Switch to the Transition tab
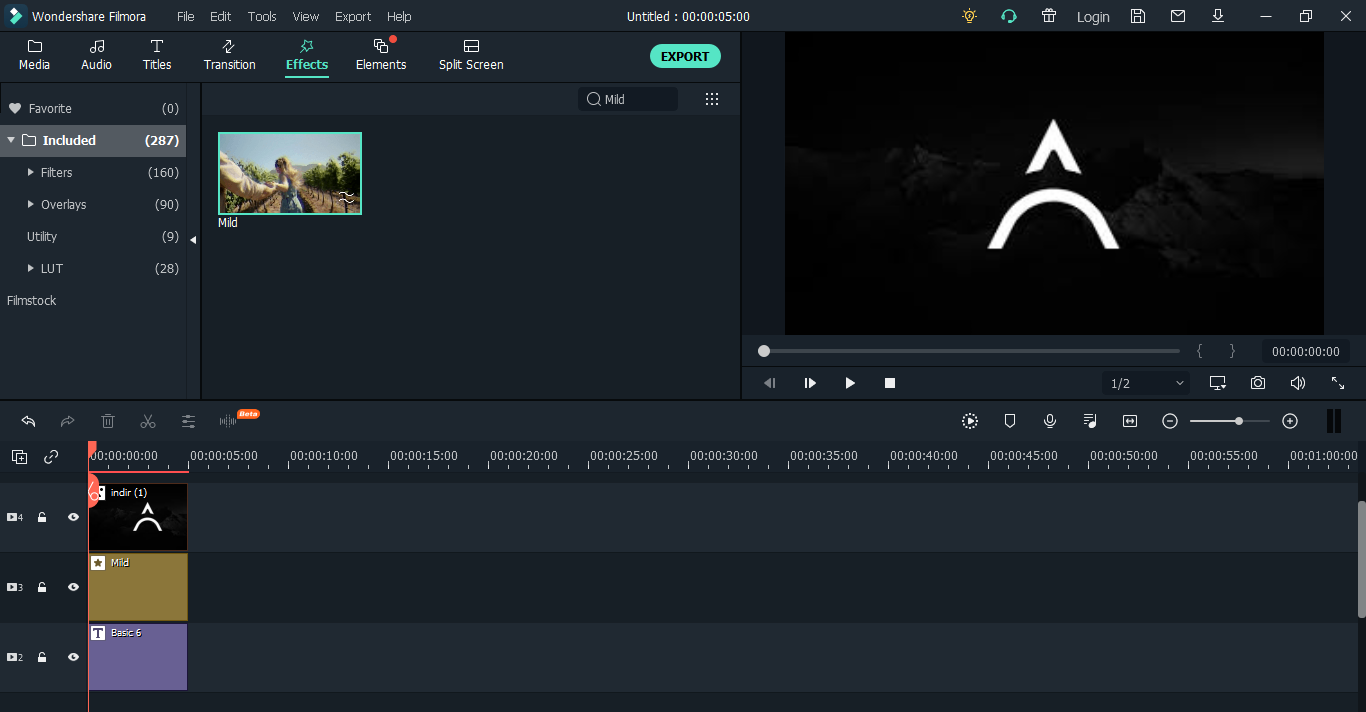Screen dimensions: 1366x712 (229, 55)
